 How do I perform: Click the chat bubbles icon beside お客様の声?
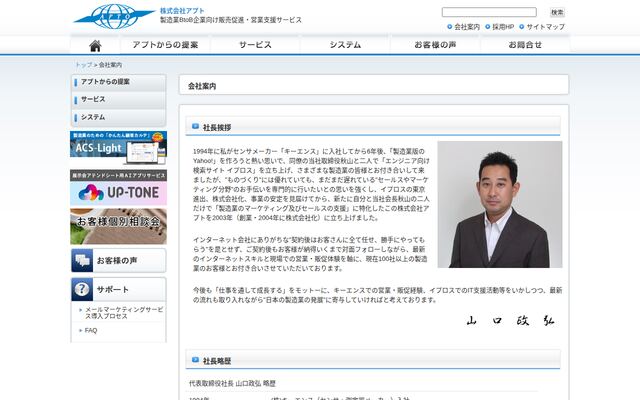click(x=82, y=260)
